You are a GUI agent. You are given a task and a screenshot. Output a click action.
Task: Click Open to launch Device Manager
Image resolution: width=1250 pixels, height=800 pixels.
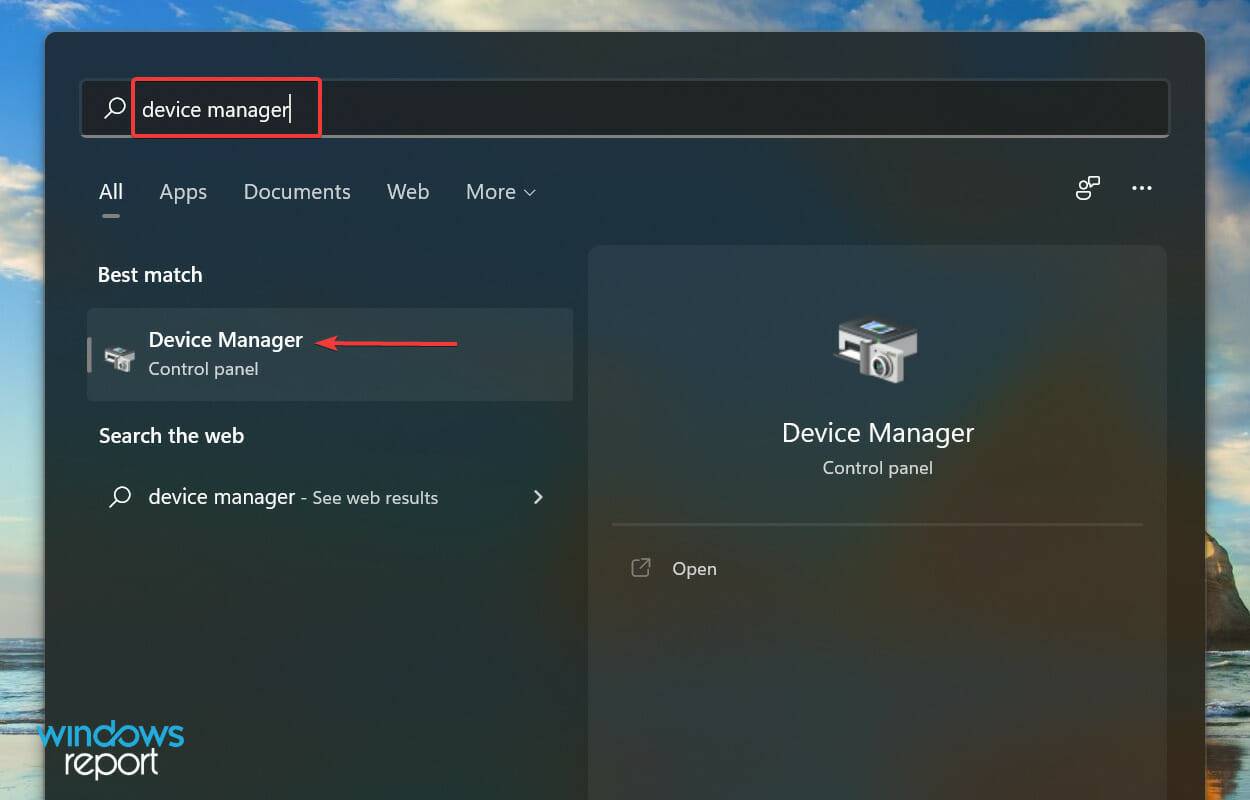(x=694, y=568)
